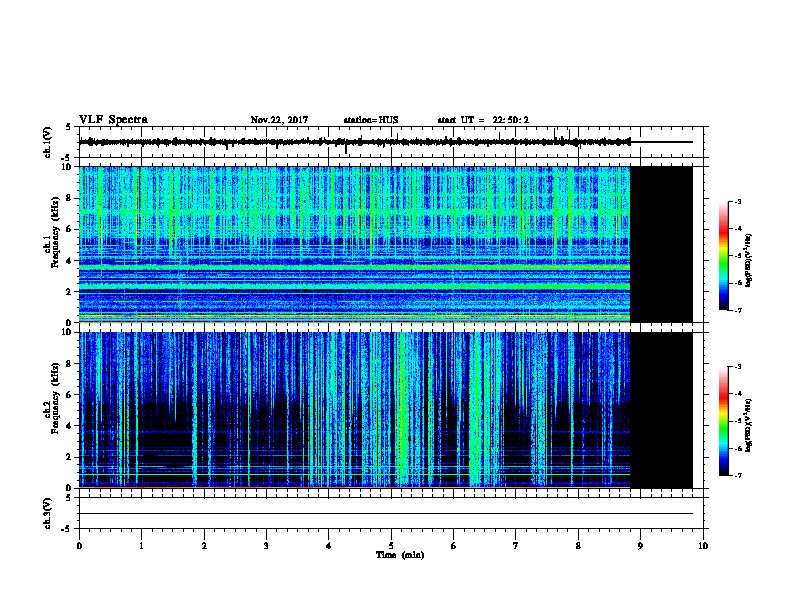This screenshot has height=612, width=792.
Task: Select the "start UT = 22:50: 2" text
Action: [x=483, y=120]
